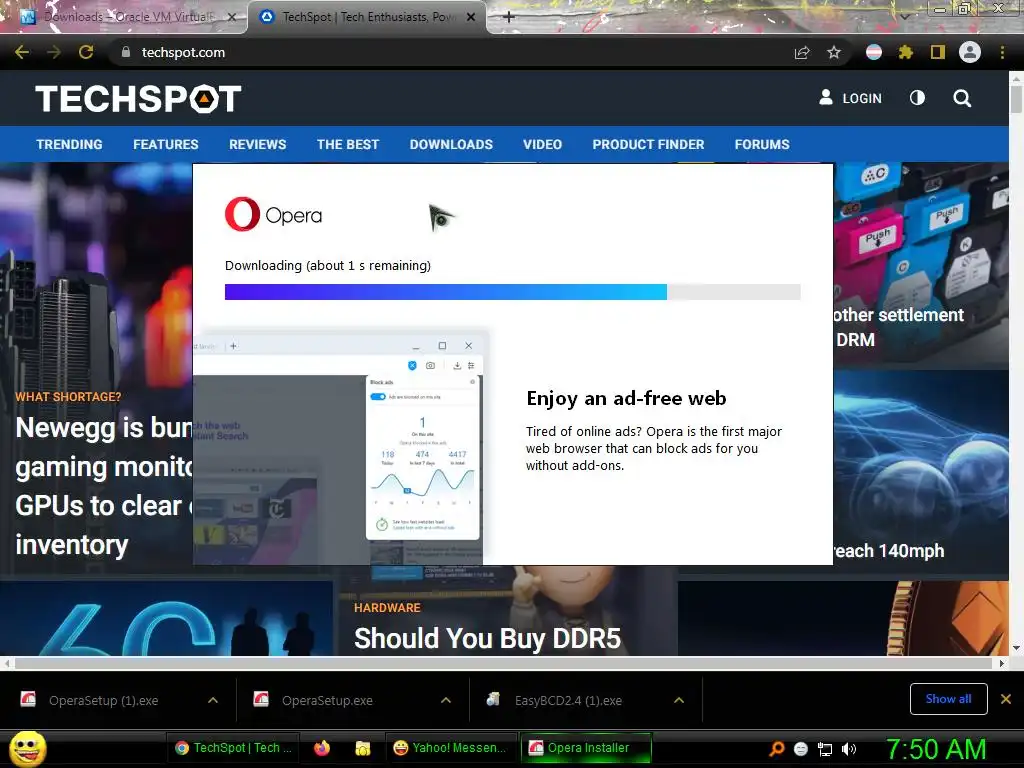Go back using the browser back arrow
This screenshot has height=768, width=1024.
(x=22, y=52)
